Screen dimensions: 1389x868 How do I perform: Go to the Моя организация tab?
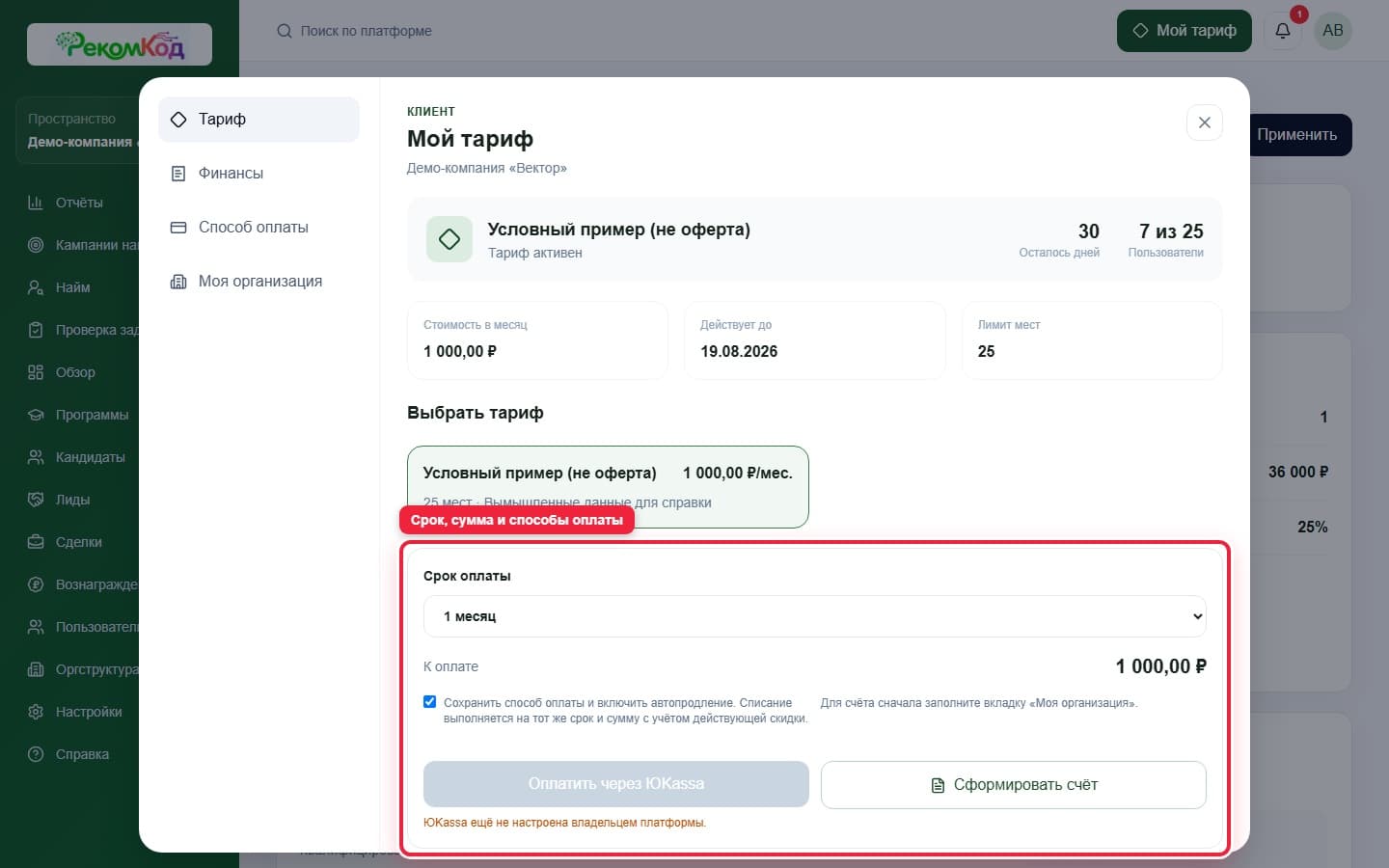pos(259,282)
